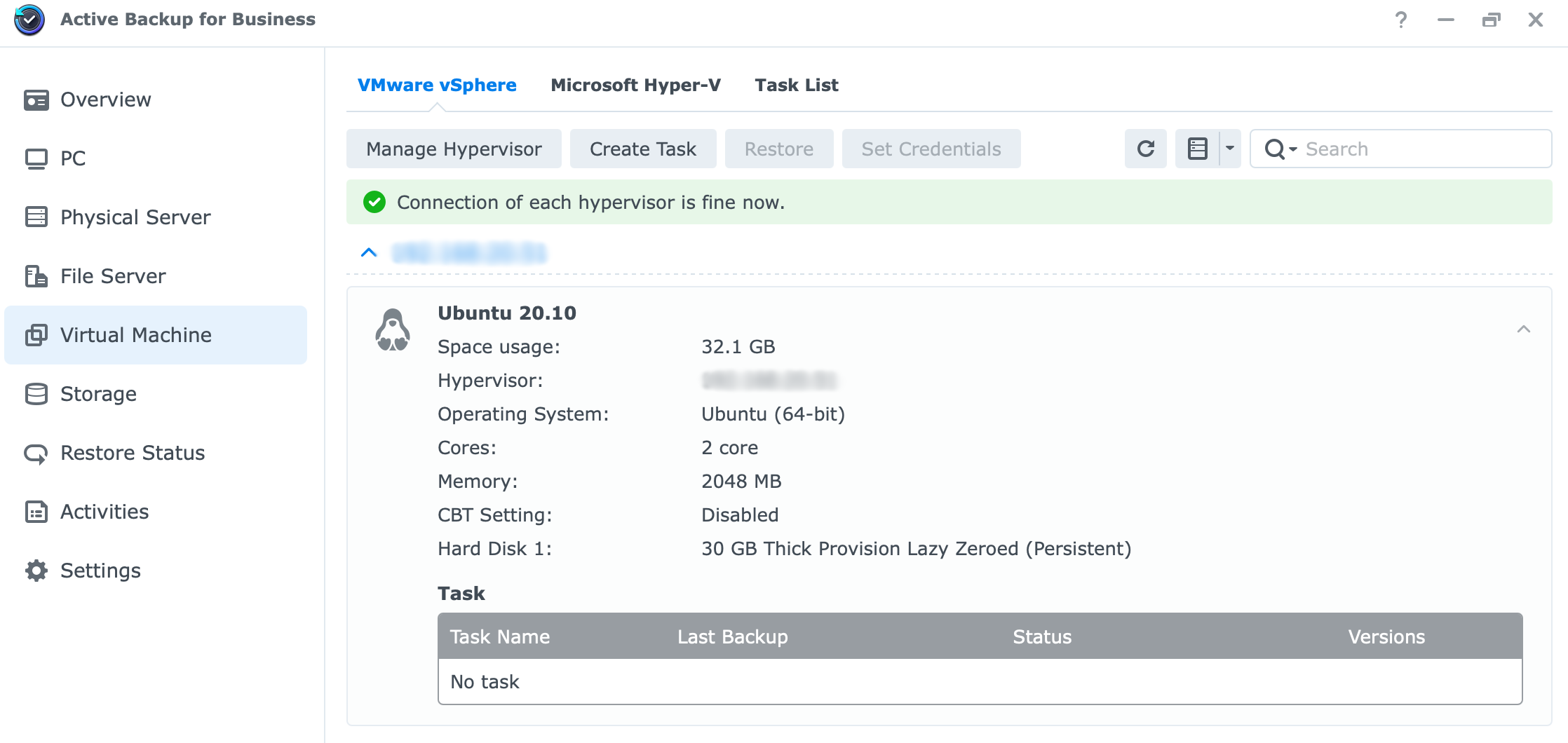Click the File Server icon
Image resolution: width=1568 pixels, height=743 pixels.
point(36,276)
